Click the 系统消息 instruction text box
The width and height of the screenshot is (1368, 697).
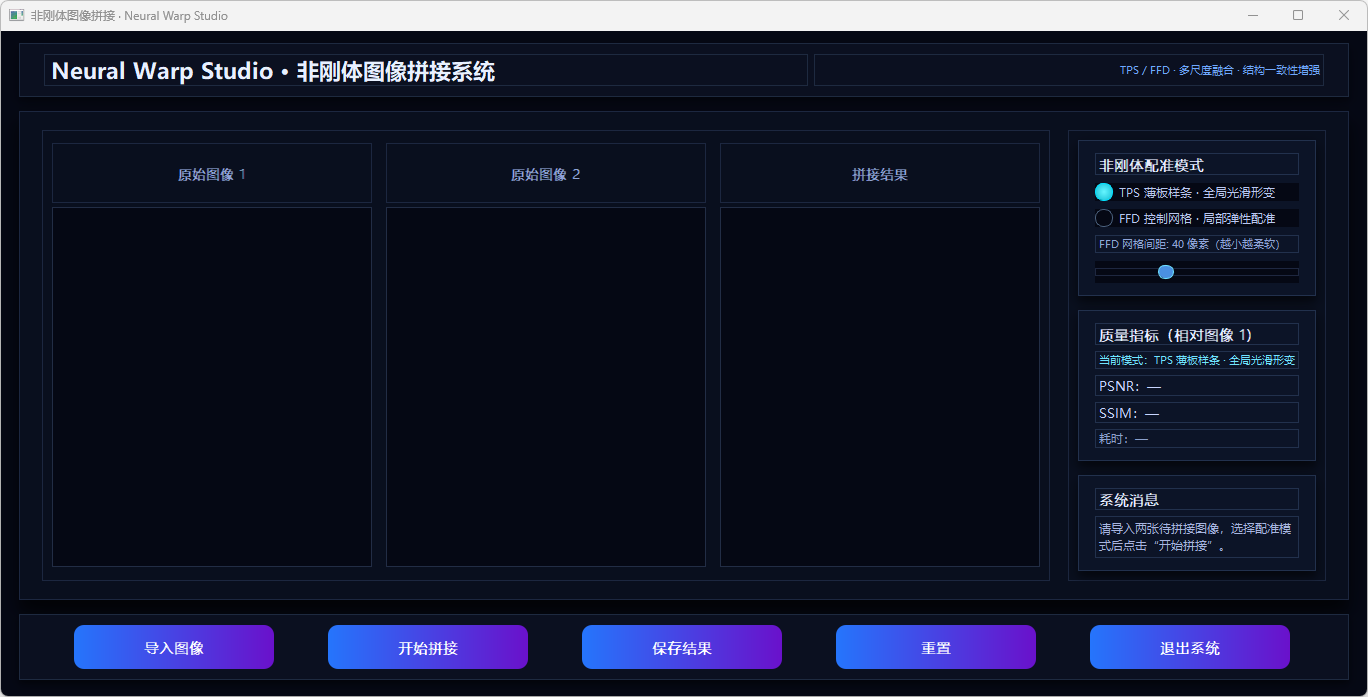tap(1196, 537)
